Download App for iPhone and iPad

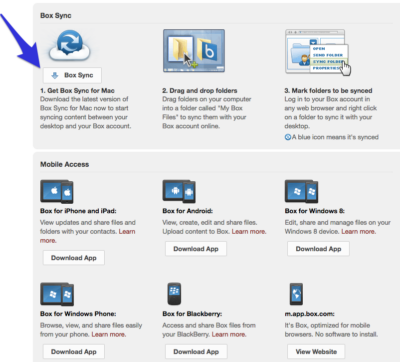(74, 258)
